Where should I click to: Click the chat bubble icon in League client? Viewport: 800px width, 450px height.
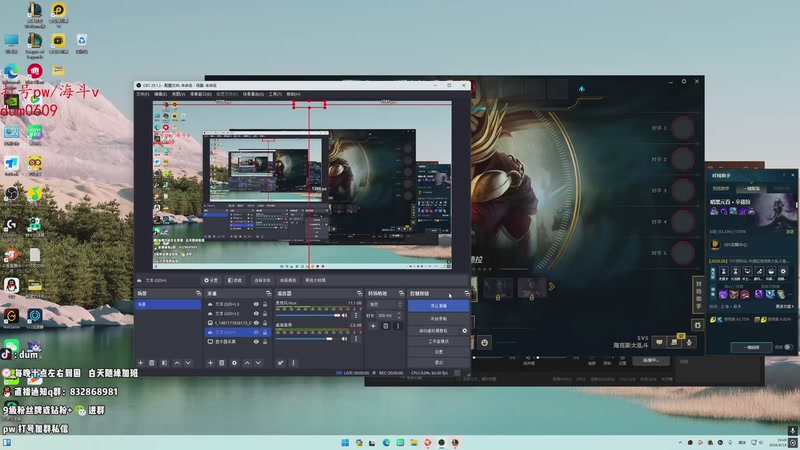659,342
